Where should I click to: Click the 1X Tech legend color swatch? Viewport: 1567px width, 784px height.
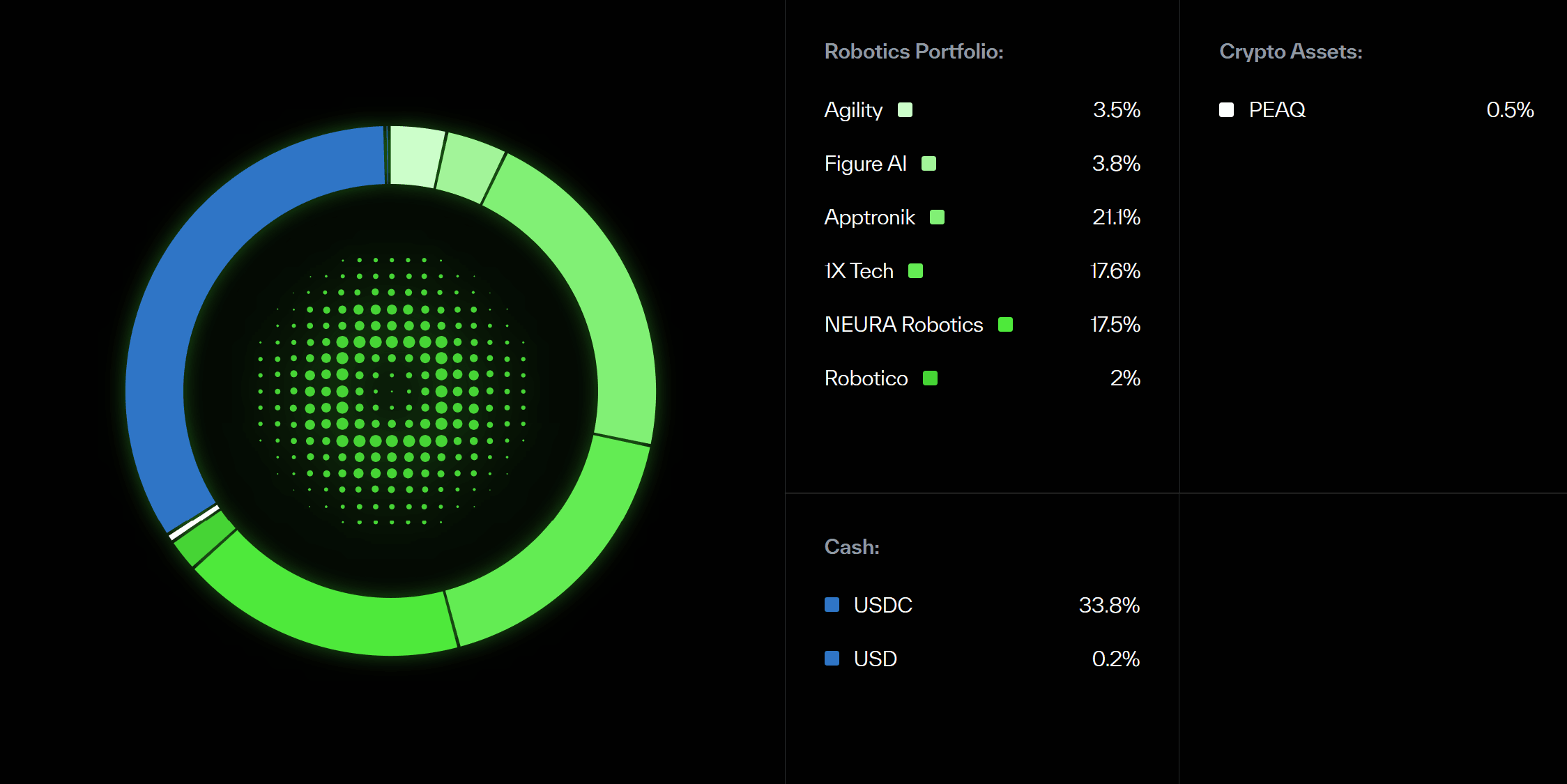(915, 271)
